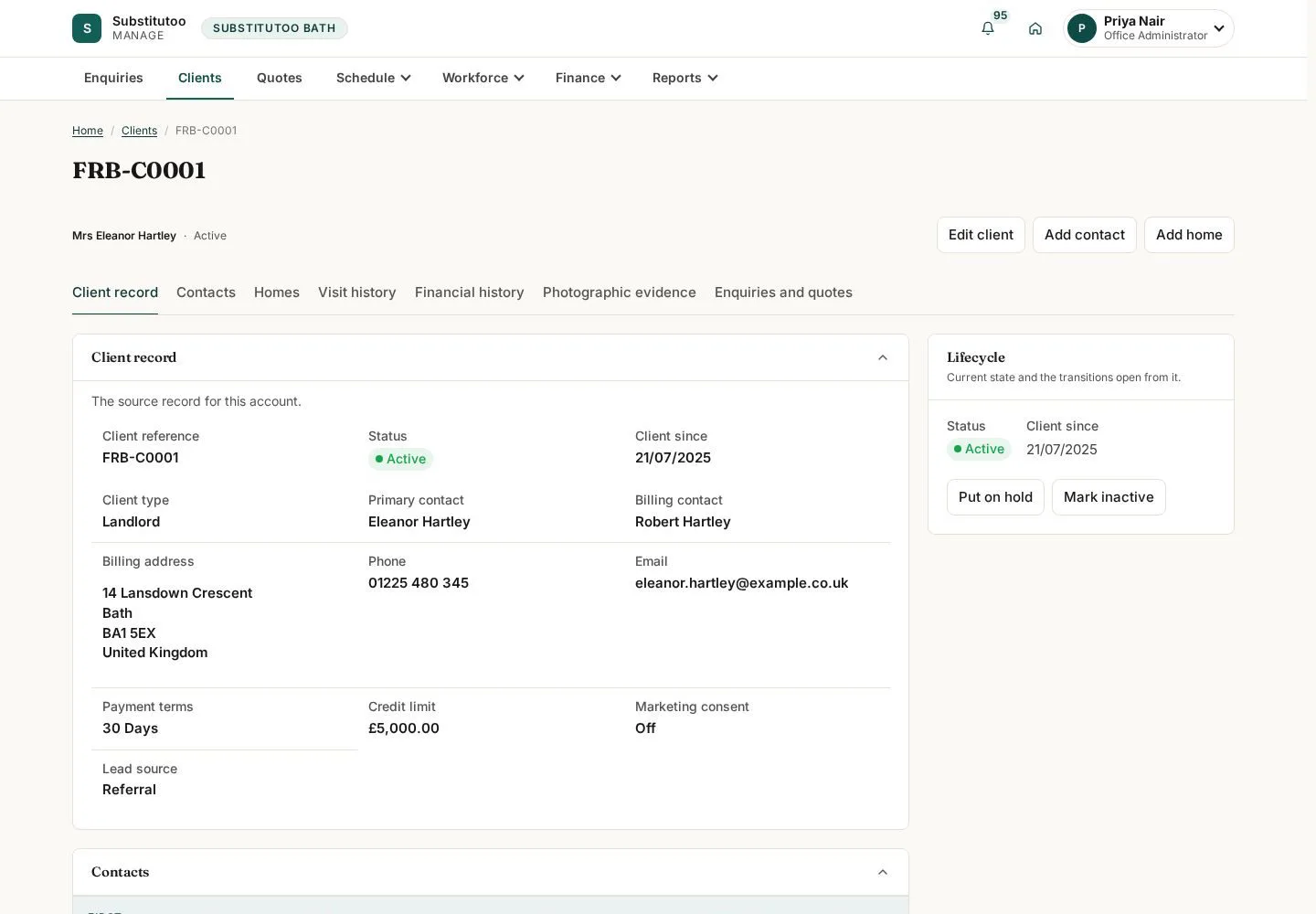Click the 14 Lansdown Crescent address line
Screen dimensions: 1316x914
click(177, 593)
